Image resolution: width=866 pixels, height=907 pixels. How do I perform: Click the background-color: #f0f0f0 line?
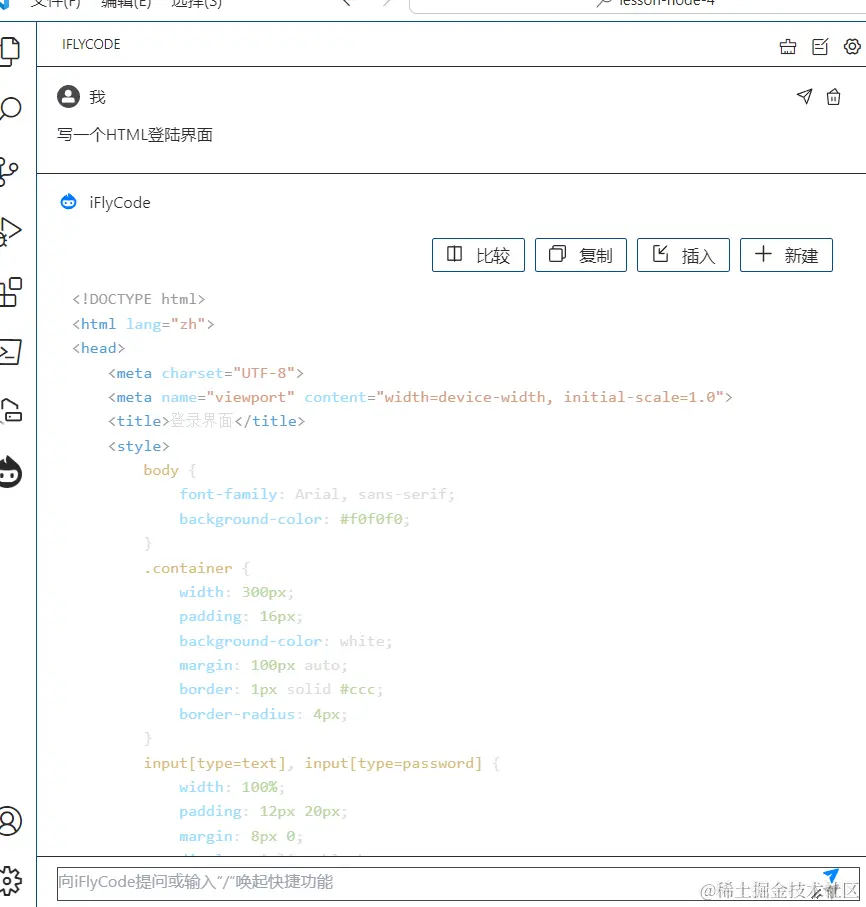click(x=294, y=519)
